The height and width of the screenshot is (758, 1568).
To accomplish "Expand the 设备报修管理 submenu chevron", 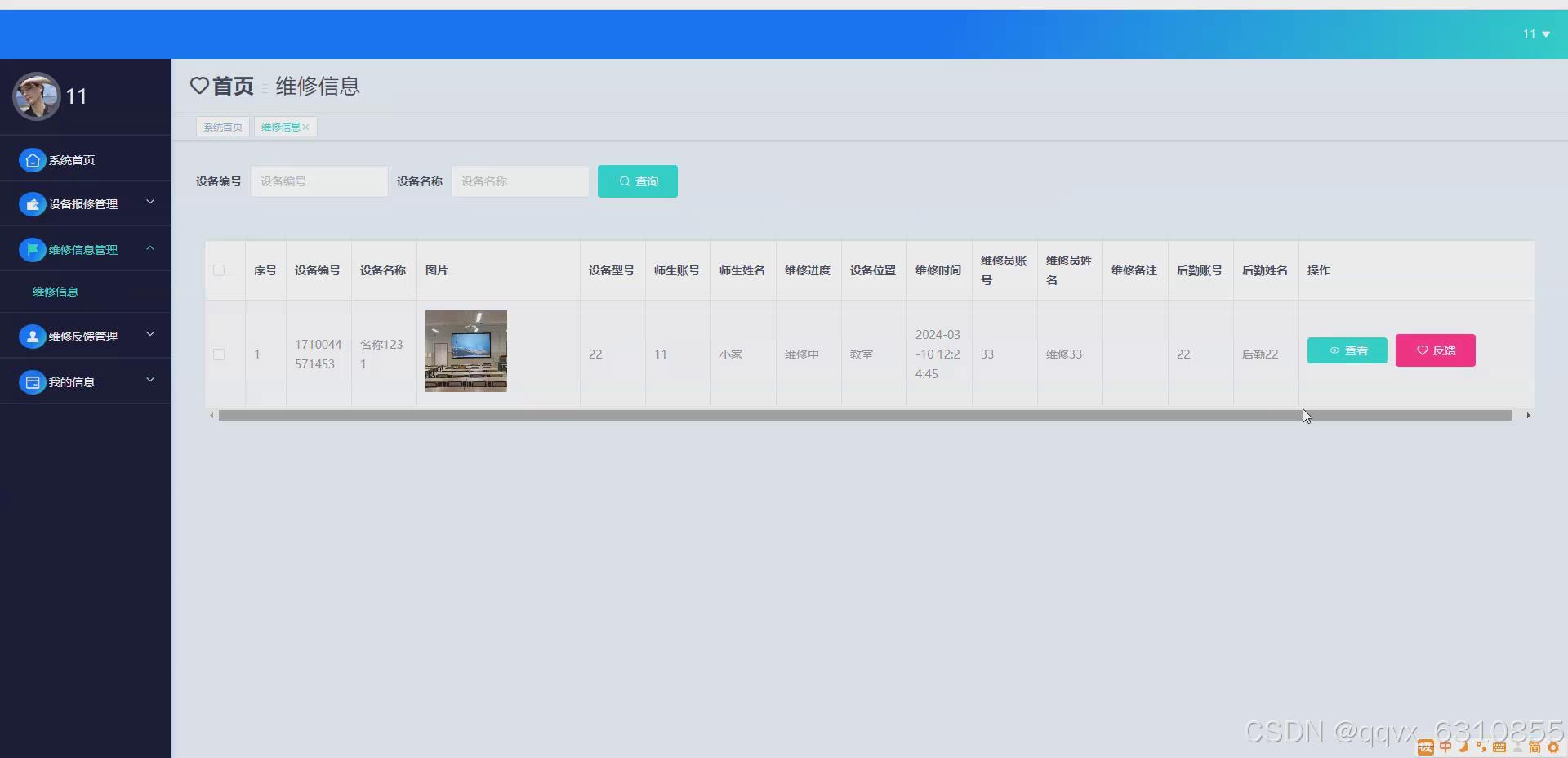I will tap(150, 202).
